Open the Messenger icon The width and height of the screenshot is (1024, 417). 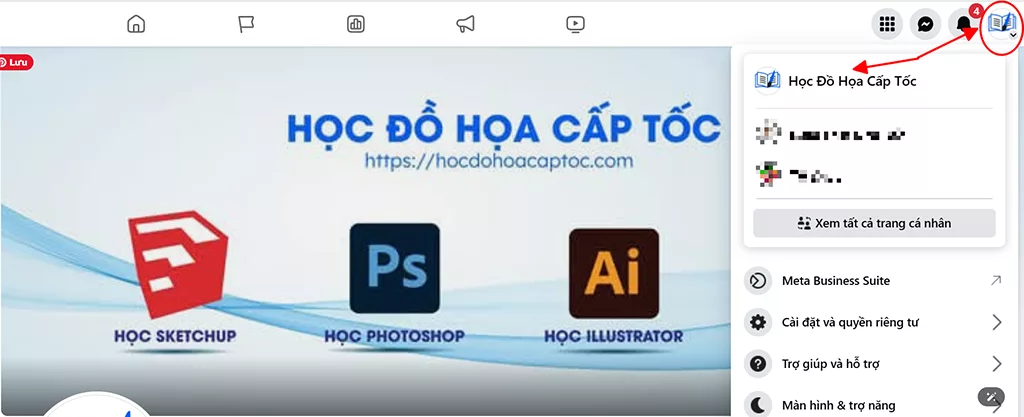(925, 25)
